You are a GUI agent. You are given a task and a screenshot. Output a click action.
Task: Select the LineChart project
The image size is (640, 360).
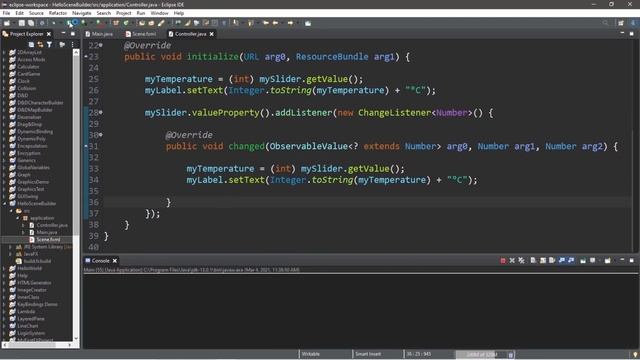point(28,326)
